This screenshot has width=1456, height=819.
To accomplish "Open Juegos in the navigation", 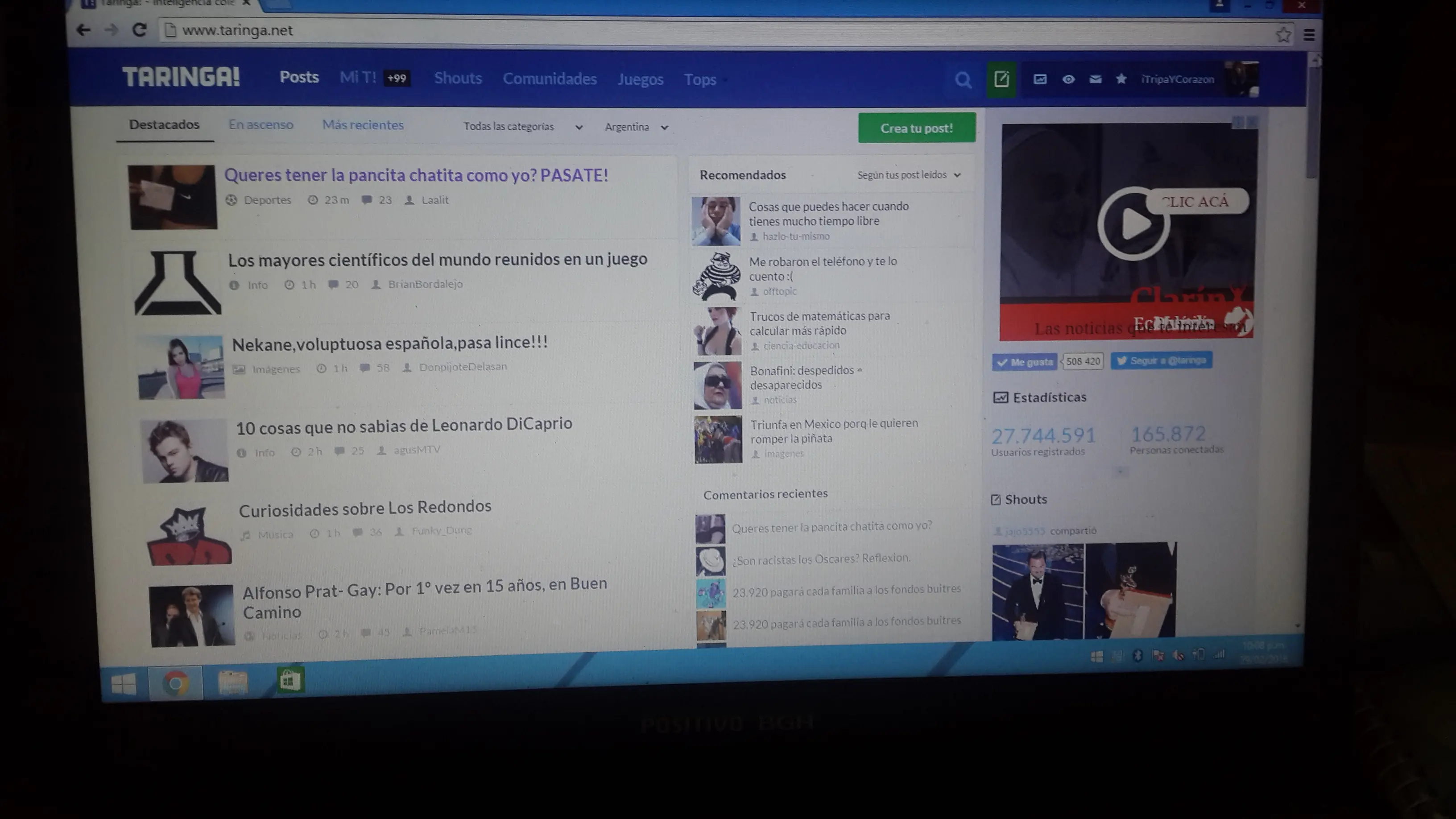I will click(640, 80).
